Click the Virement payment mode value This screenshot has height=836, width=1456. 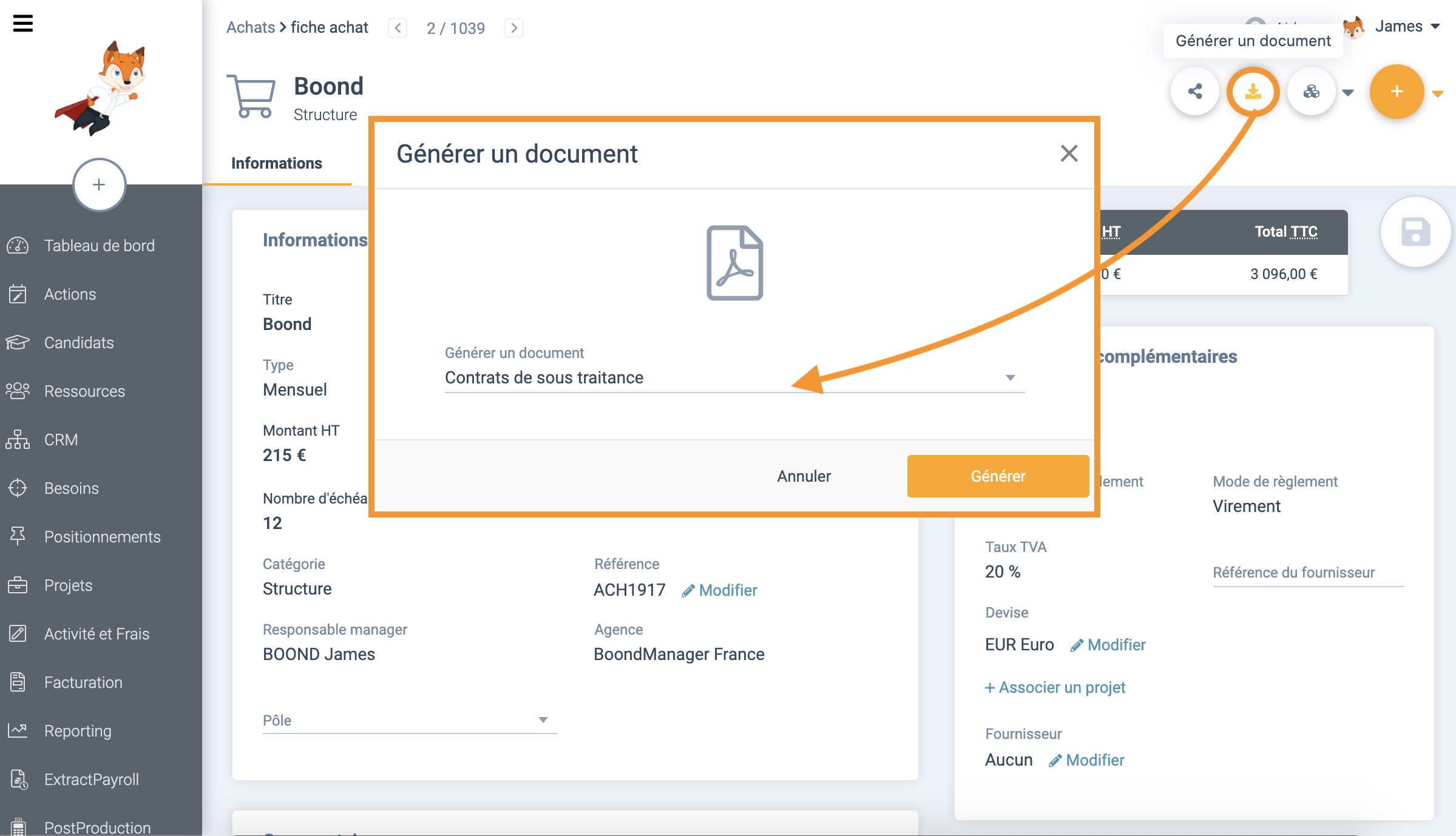click(x=1246, y=507)
